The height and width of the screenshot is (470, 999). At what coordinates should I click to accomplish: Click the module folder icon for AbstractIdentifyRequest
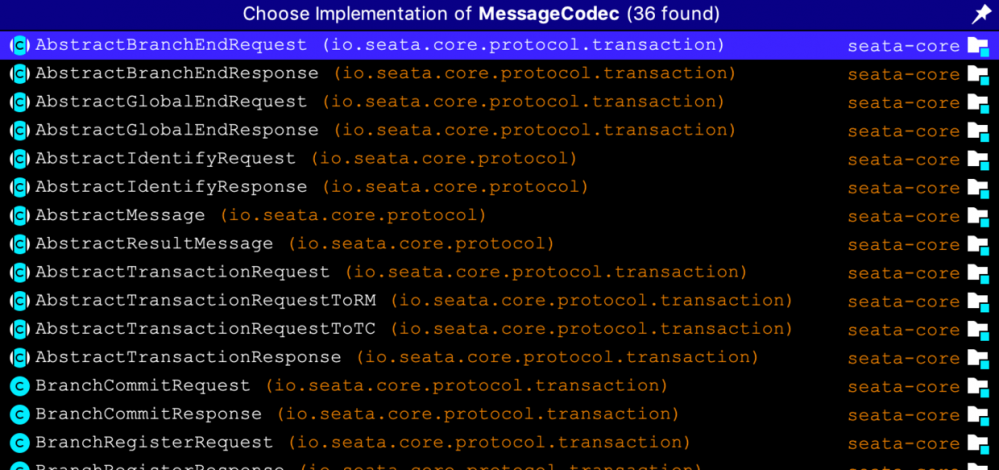pyautogui.click(x=977, y=159)
